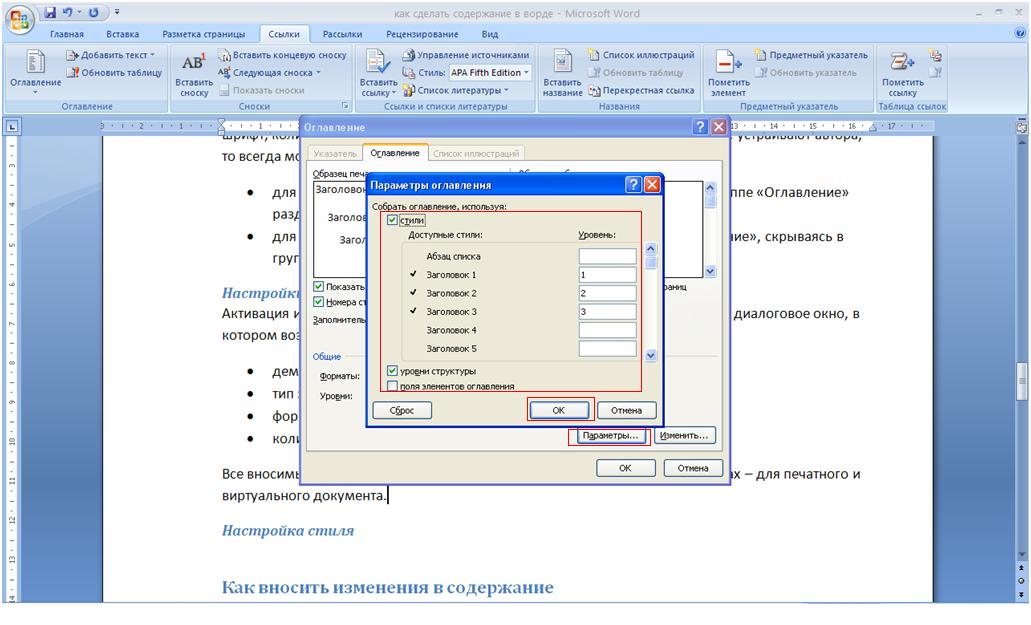Open Рецензирование ribbon tab

click(422, 34)
